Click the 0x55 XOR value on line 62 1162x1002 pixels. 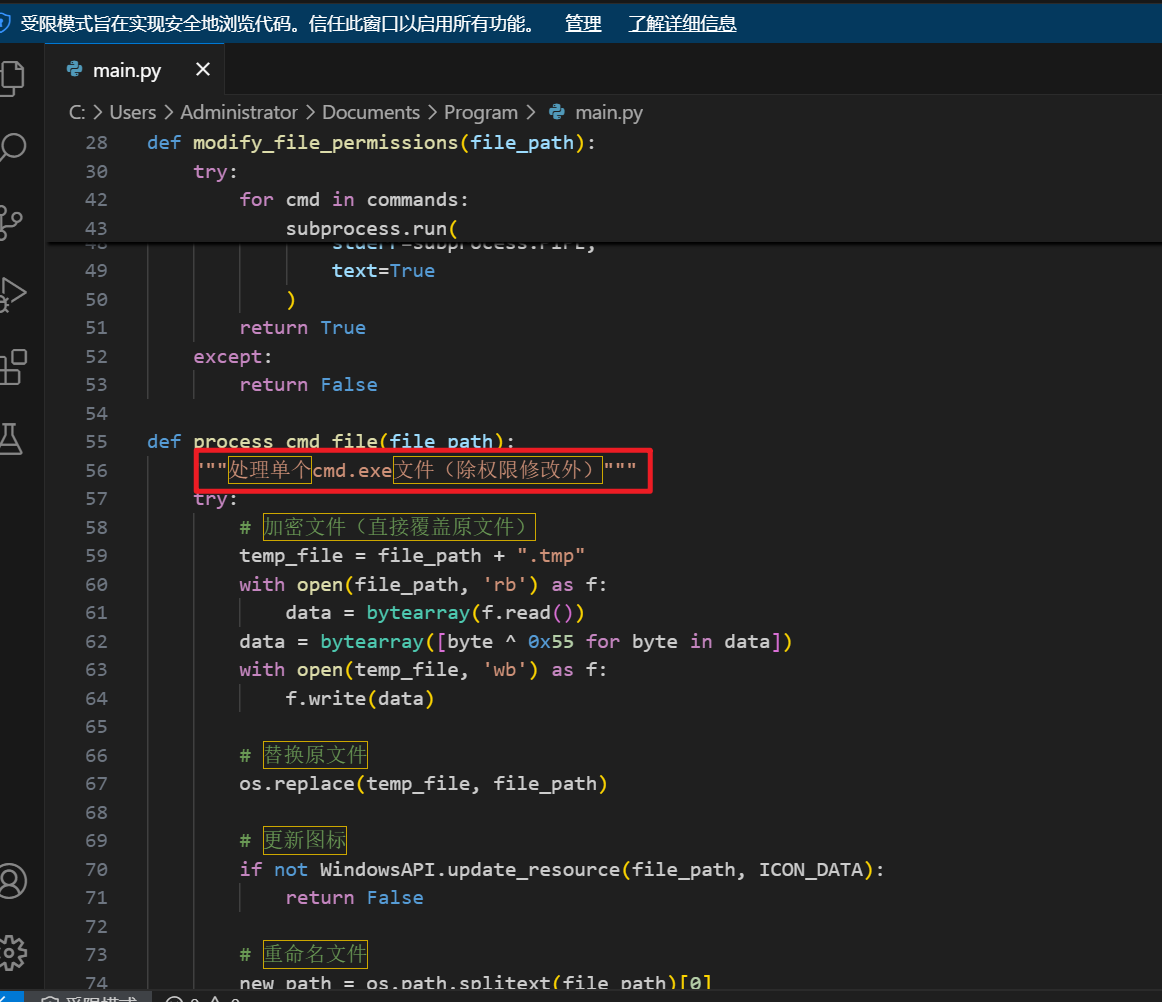click(x=551, y=642)
